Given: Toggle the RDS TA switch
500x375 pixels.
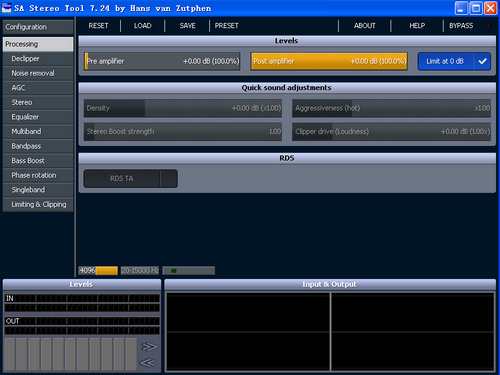Looking at the screenshot, I should [130, 179].
